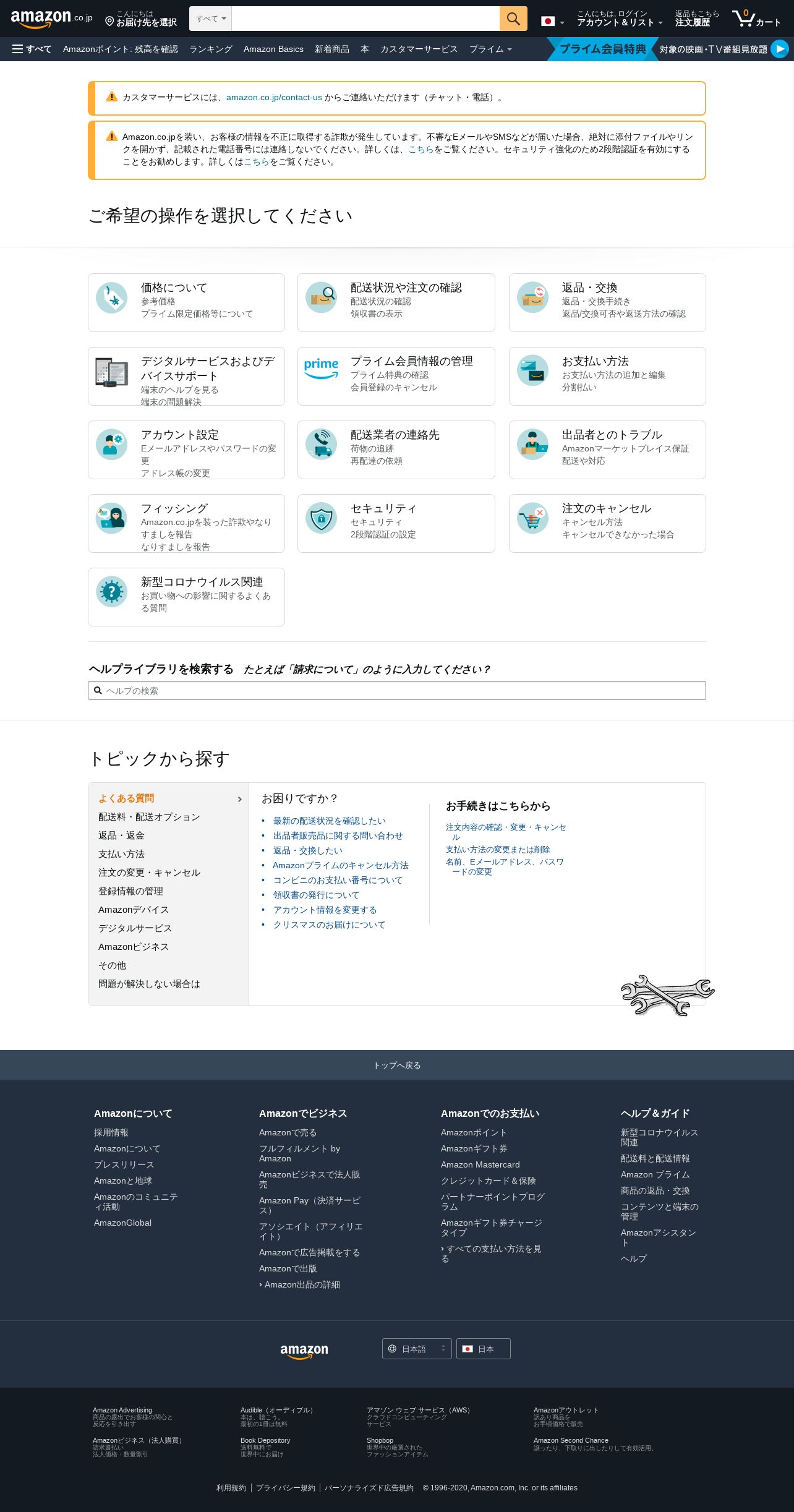Click the prime logo icon card
This screenshot has height=1512, width=794.
(x=322, y=369)
